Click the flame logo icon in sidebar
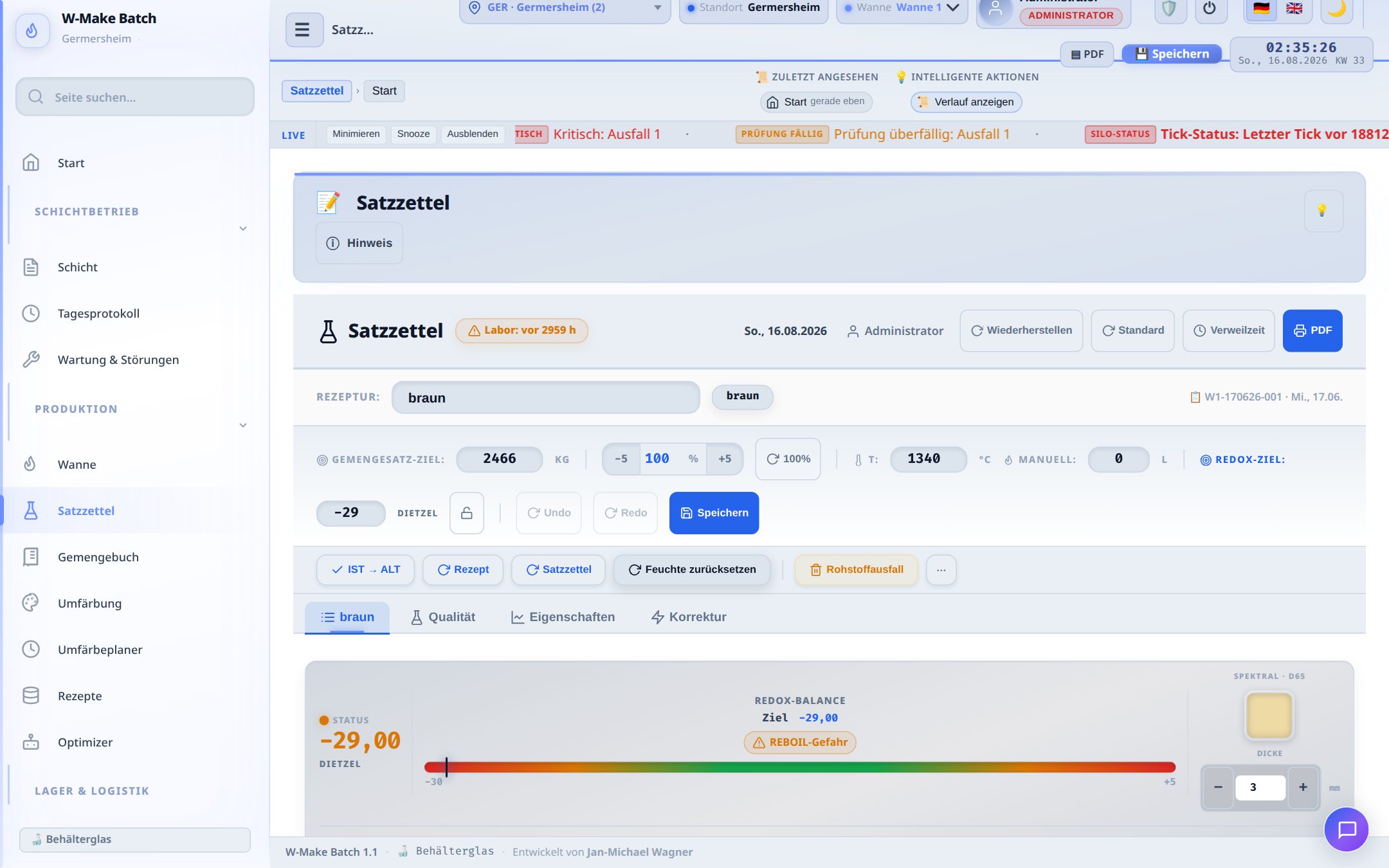This screenshot has width=1389, height=868. (x=32, y=30)
